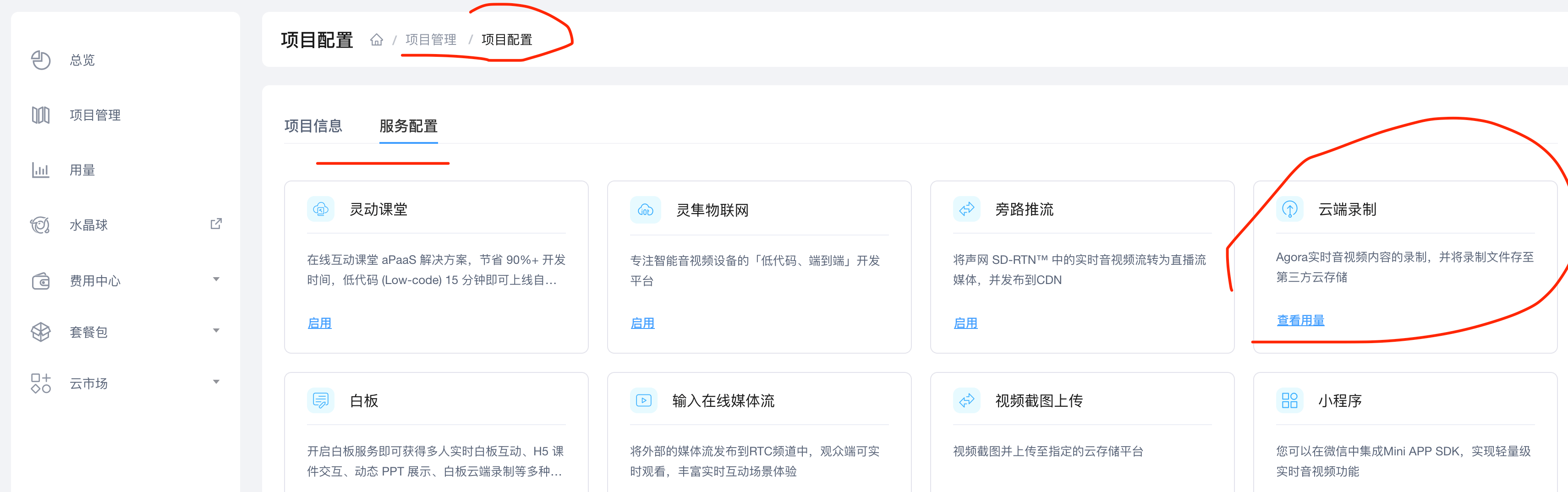The height and width of the screenshot is (492, 1568).
Task: Expand the 费用中心 sidebar menu
Action: click(215, 279)
